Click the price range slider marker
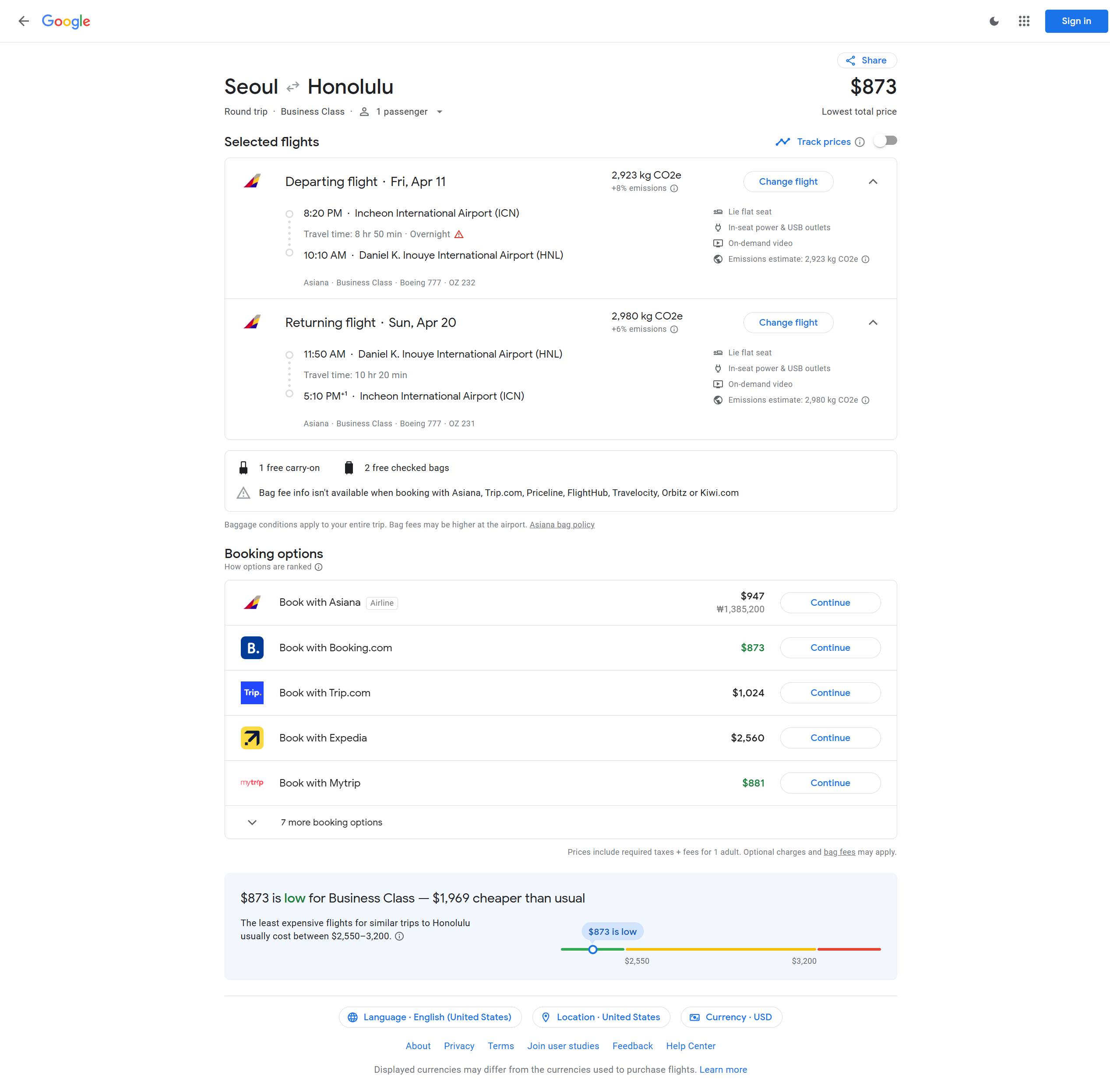The height and width of the screenshot is (1092, 1110). (x=592, y=949)
